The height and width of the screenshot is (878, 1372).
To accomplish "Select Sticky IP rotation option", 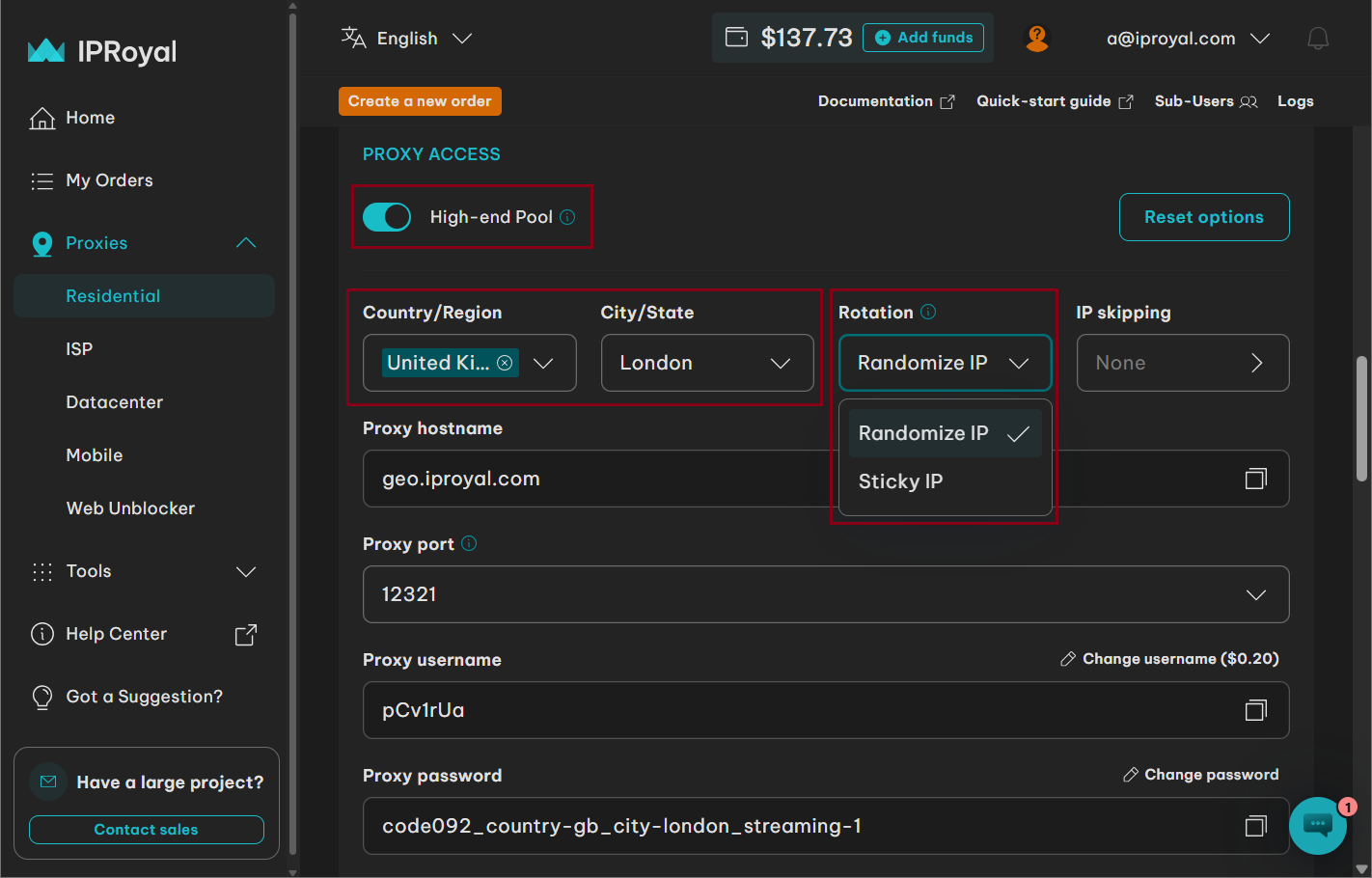I will point(900,481).
